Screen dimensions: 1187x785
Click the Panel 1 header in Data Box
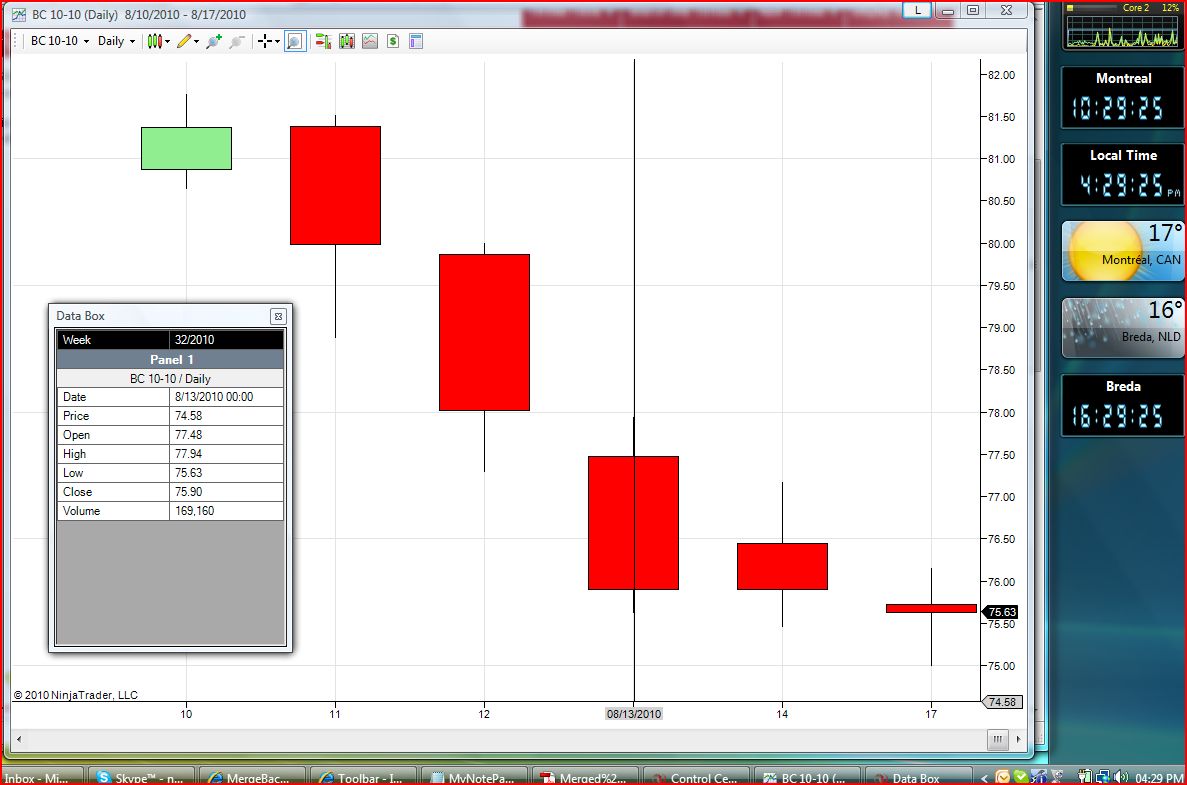170,360
